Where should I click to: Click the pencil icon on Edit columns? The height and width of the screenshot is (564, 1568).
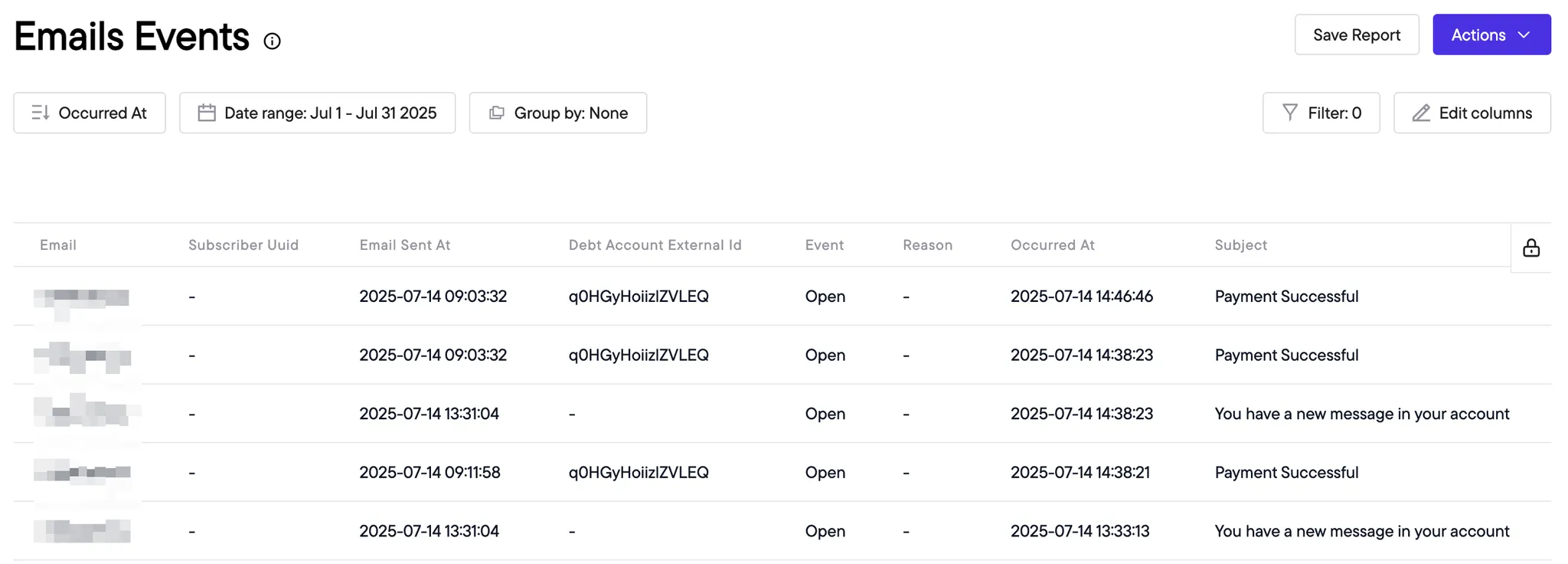tap(1421, 113)
